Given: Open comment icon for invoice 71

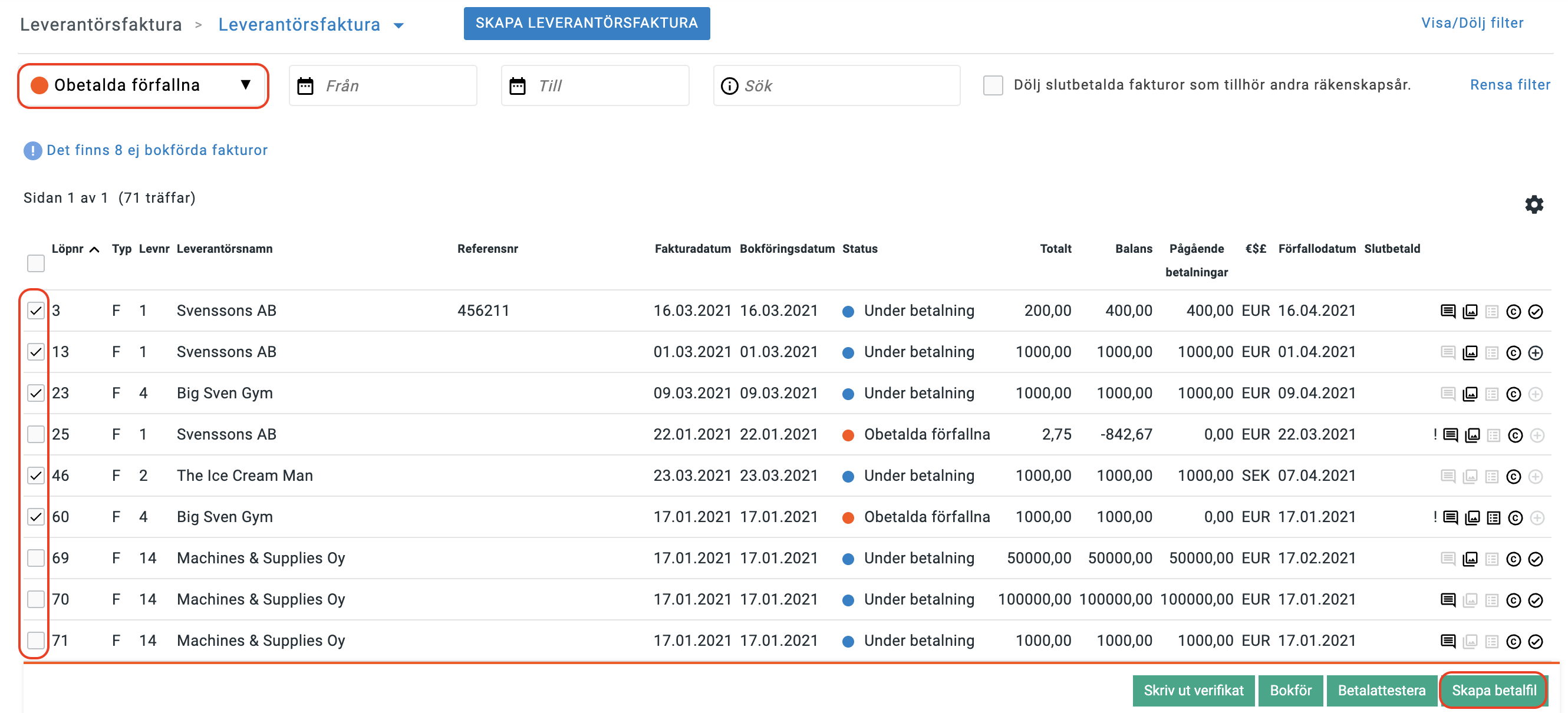Looking at the screenshot, I should (1448, 641).
